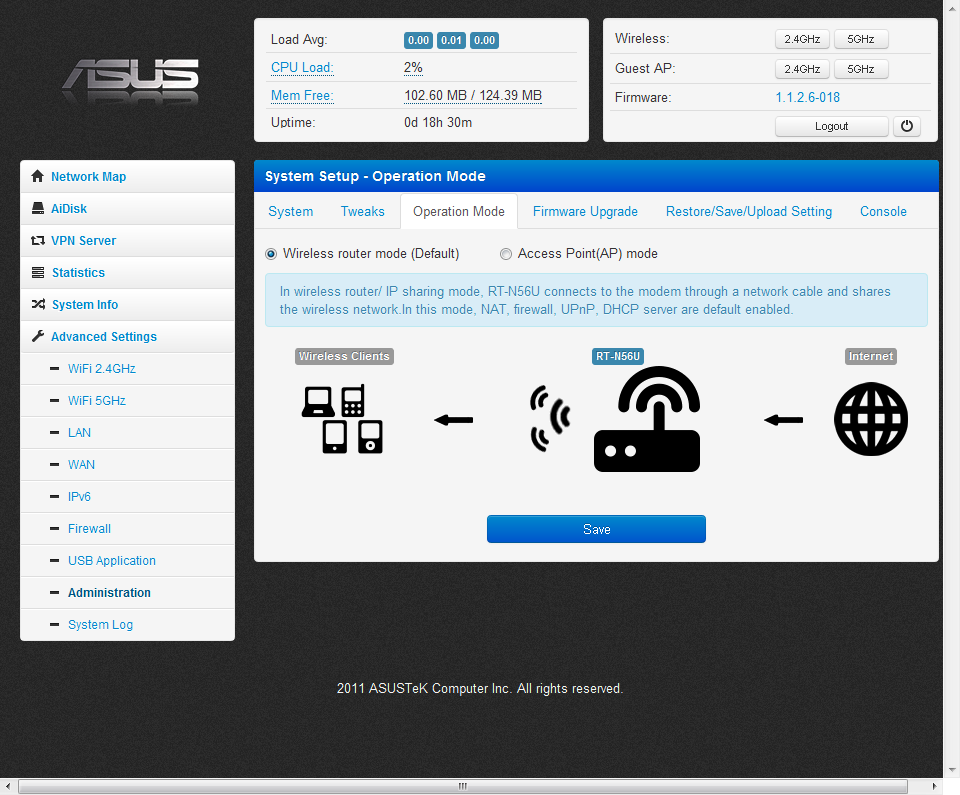This screenshot has height=795, width=960.
Task: Click the wrench icon for Advanced Settings
Action: point(38,337)
